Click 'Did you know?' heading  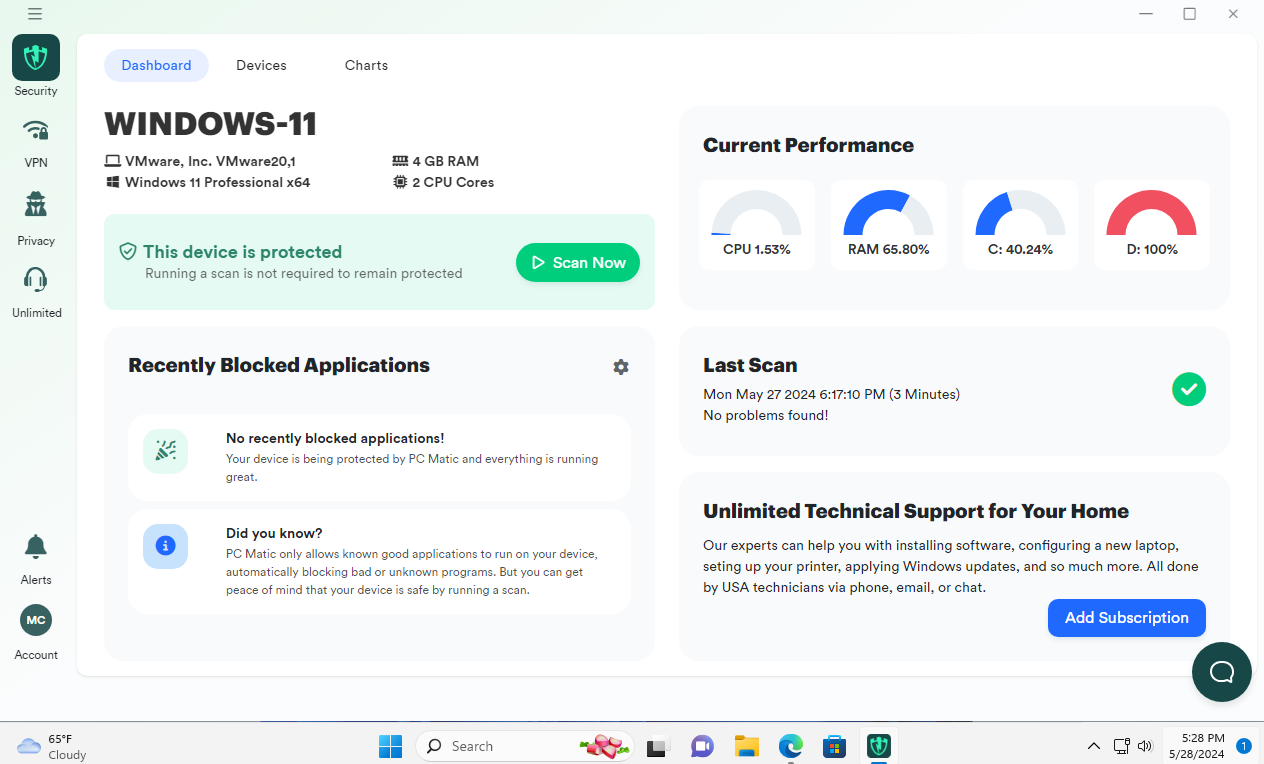tap(274, 533)
